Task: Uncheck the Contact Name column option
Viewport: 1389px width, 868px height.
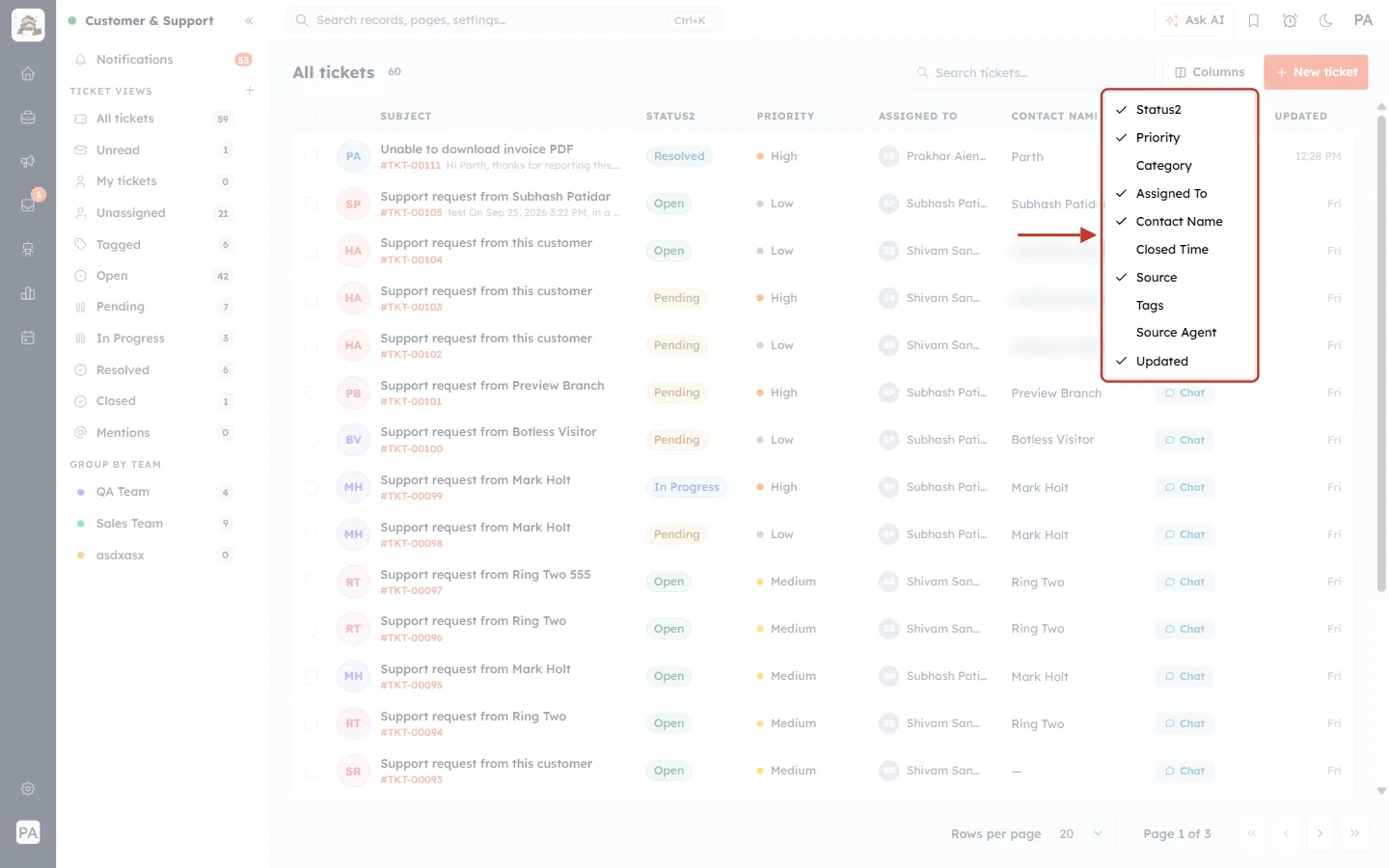Action: pyautogui.click(x=1180, y=222)
